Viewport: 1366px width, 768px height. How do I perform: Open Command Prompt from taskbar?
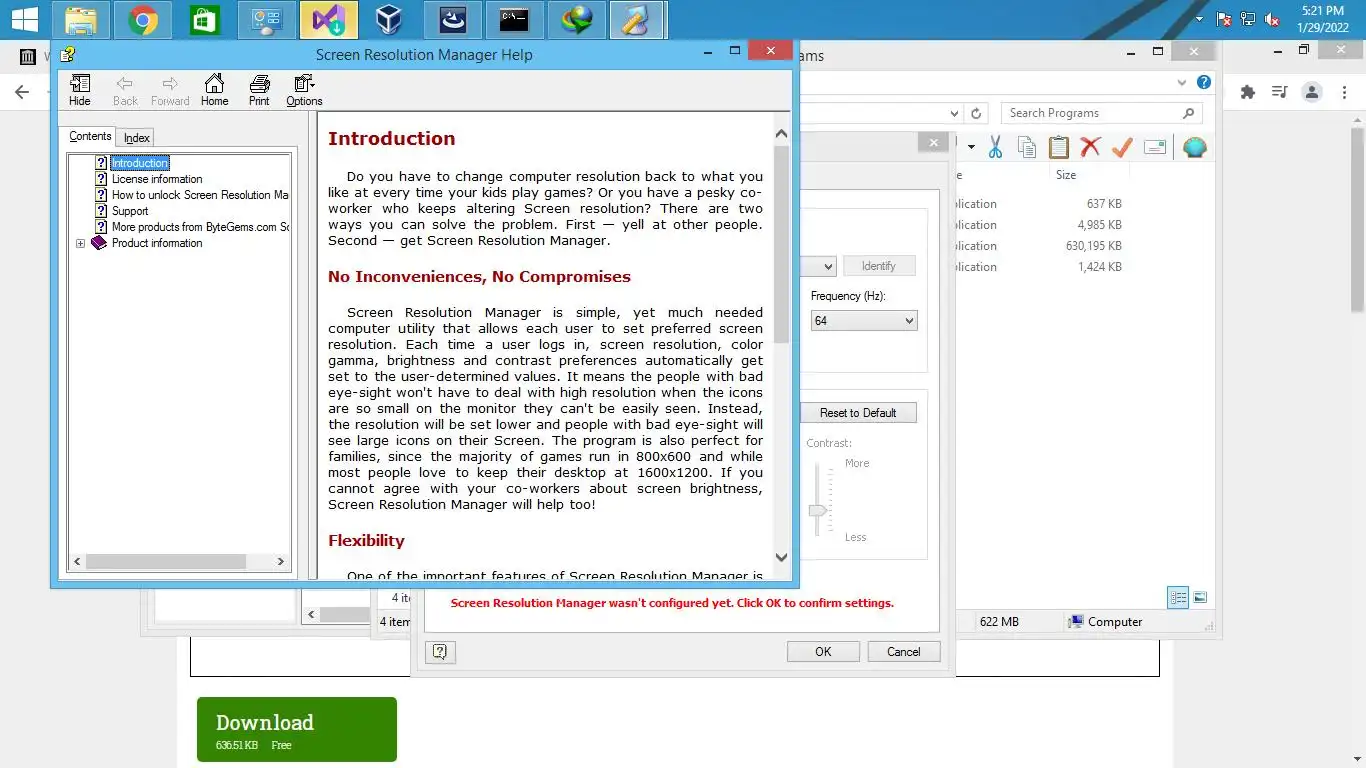[x=514, y=20]
